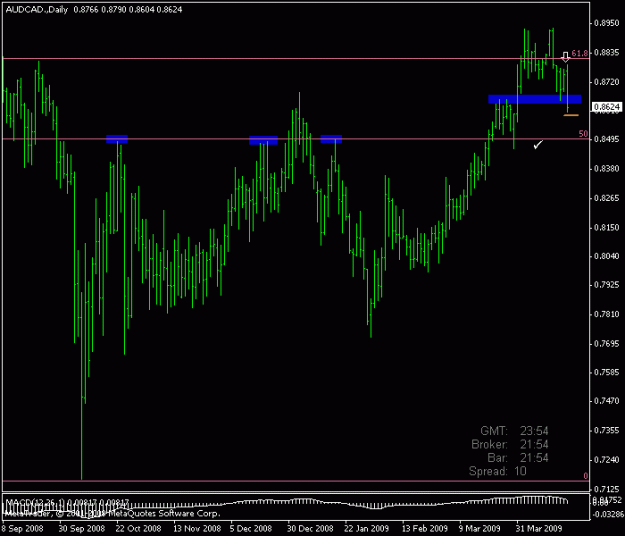The image size is (625, 536).
Task: Click the 13 Feb 2009 date label
Action: 425,528
